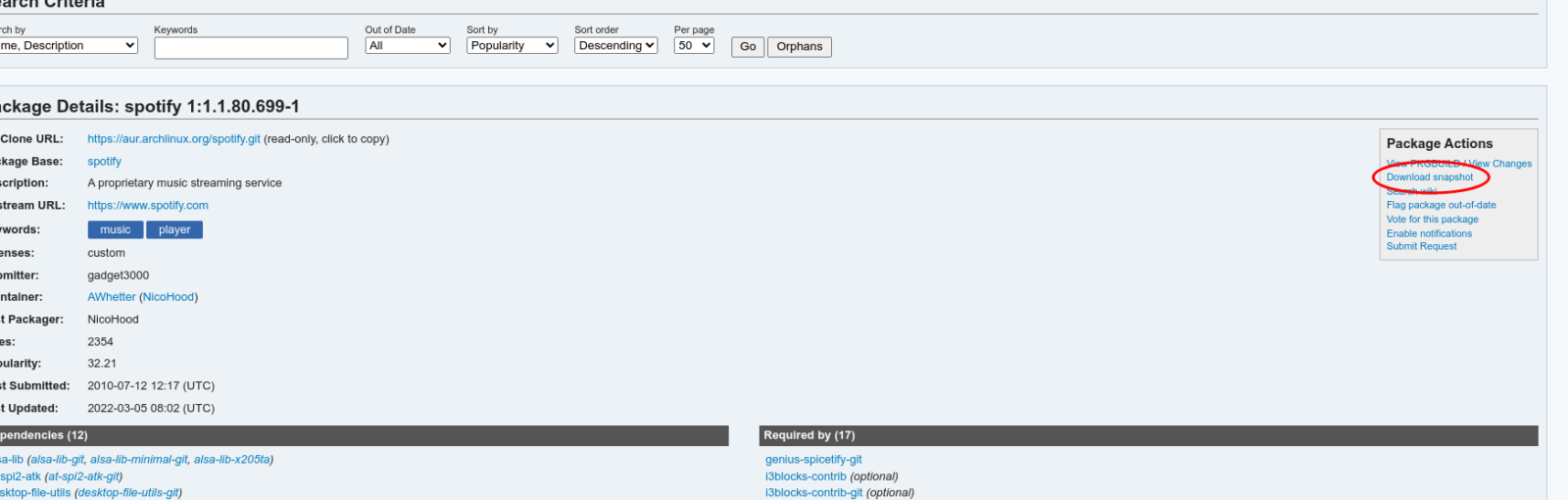The height and width of the screenshot is (500, 1568).
Task: Open genius-spicetify-git in Required by list
Action: pos(813,460)
